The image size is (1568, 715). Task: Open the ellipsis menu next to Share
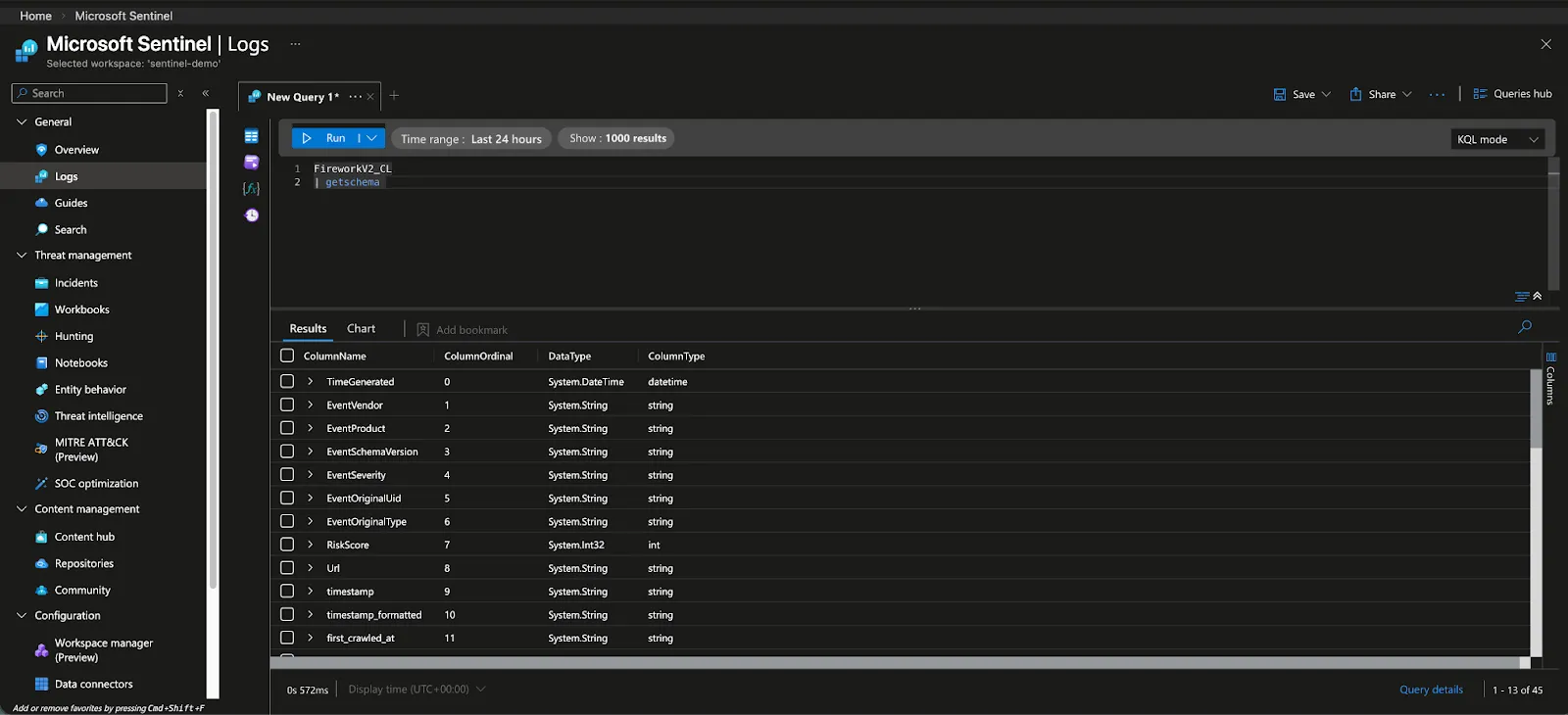click(x=1437, y=94)
